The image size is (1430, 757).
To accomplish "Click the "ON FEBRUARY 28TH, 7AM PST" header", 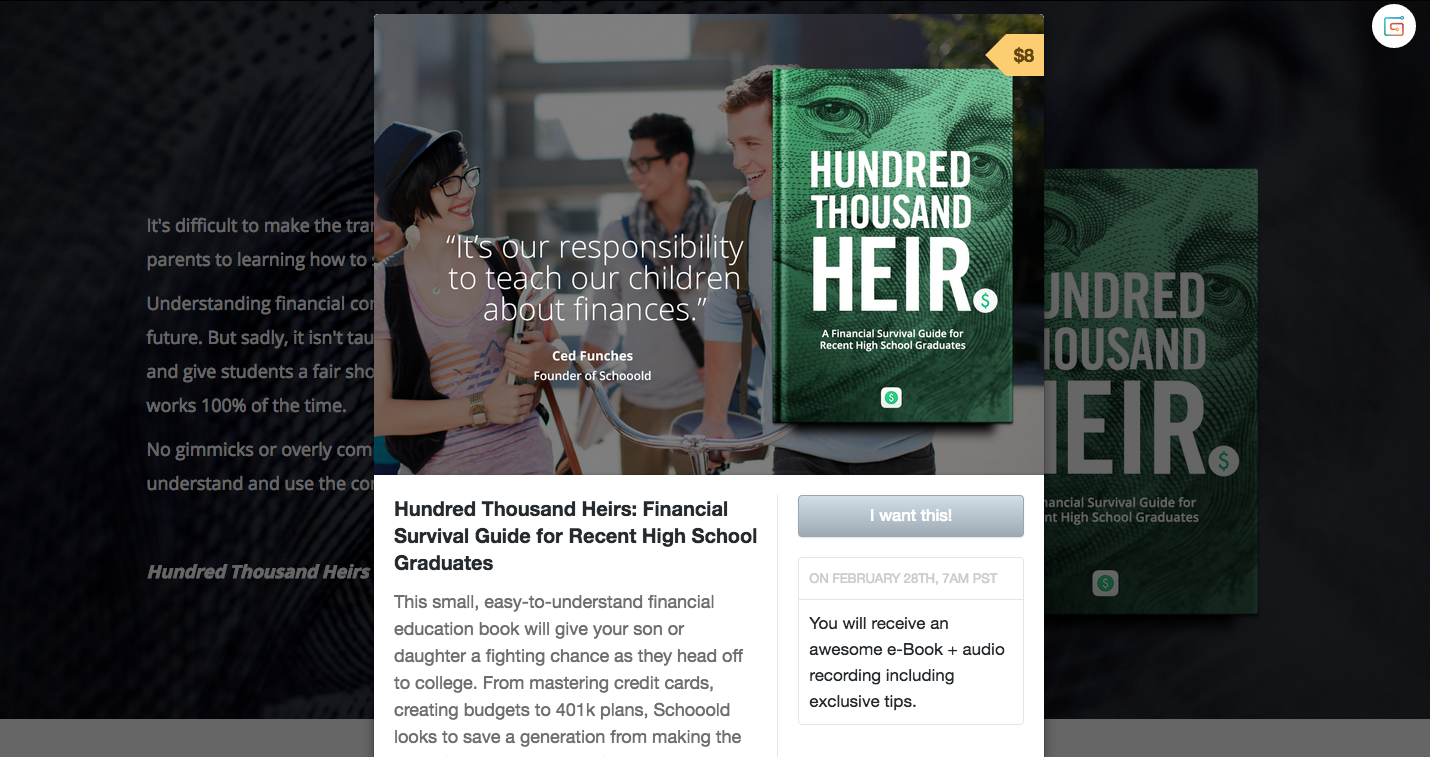I will 903,578.
